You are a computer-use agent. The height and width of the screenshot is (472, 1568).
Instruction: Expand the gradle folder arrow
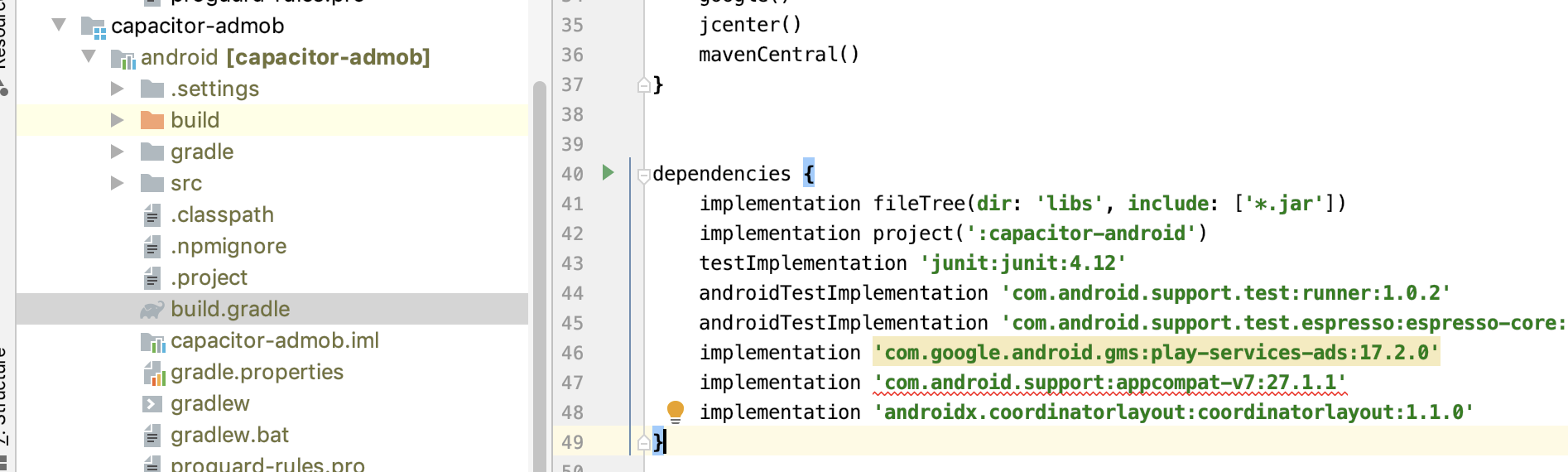point(118,151)
